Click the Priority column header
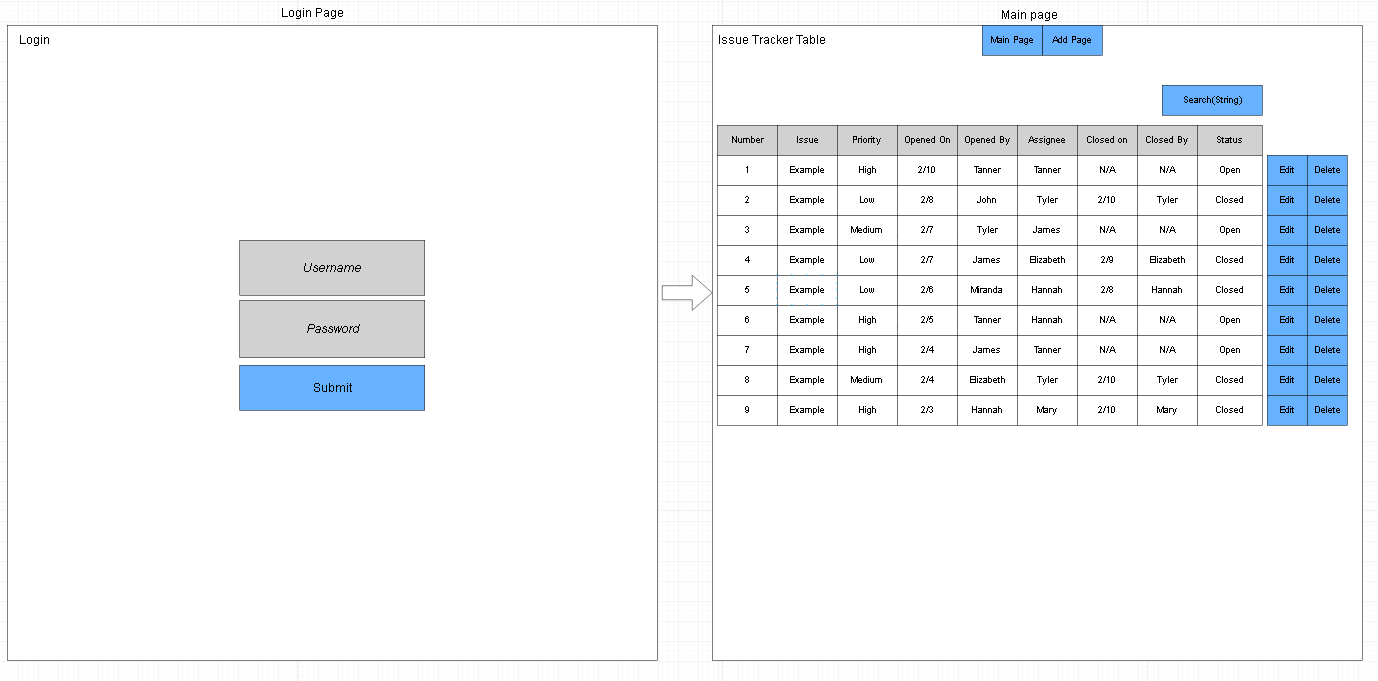1378x681 pixels. tap(867, 140)
